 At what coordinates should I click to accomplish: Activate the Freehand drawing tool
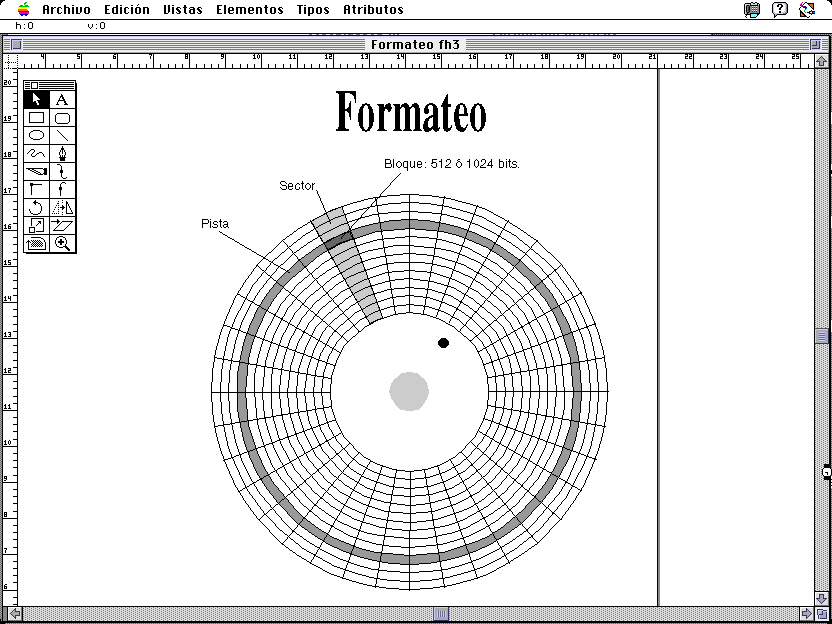coord(37,153)
